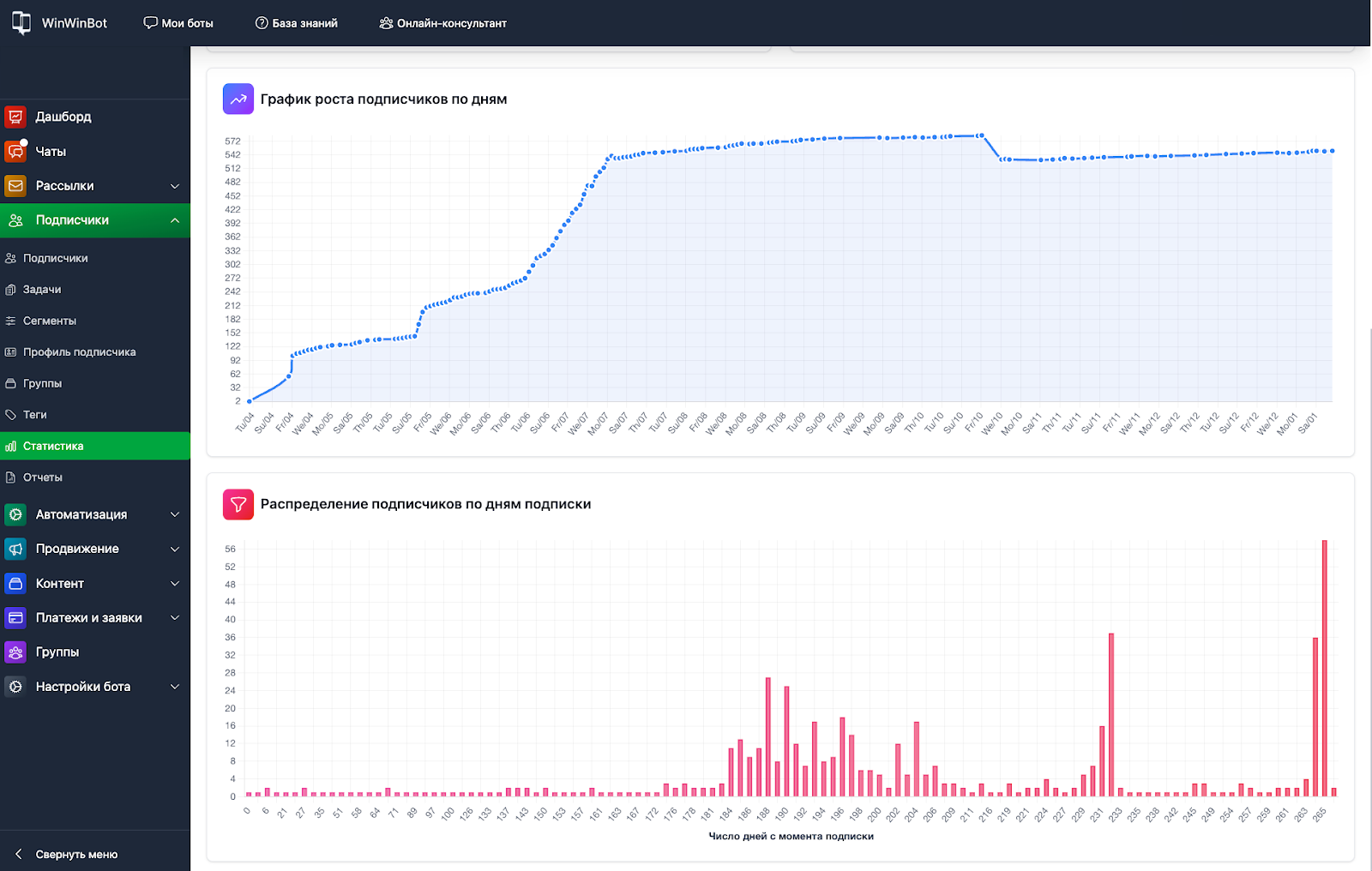Open База знаний in top menu

coord(297,23)
